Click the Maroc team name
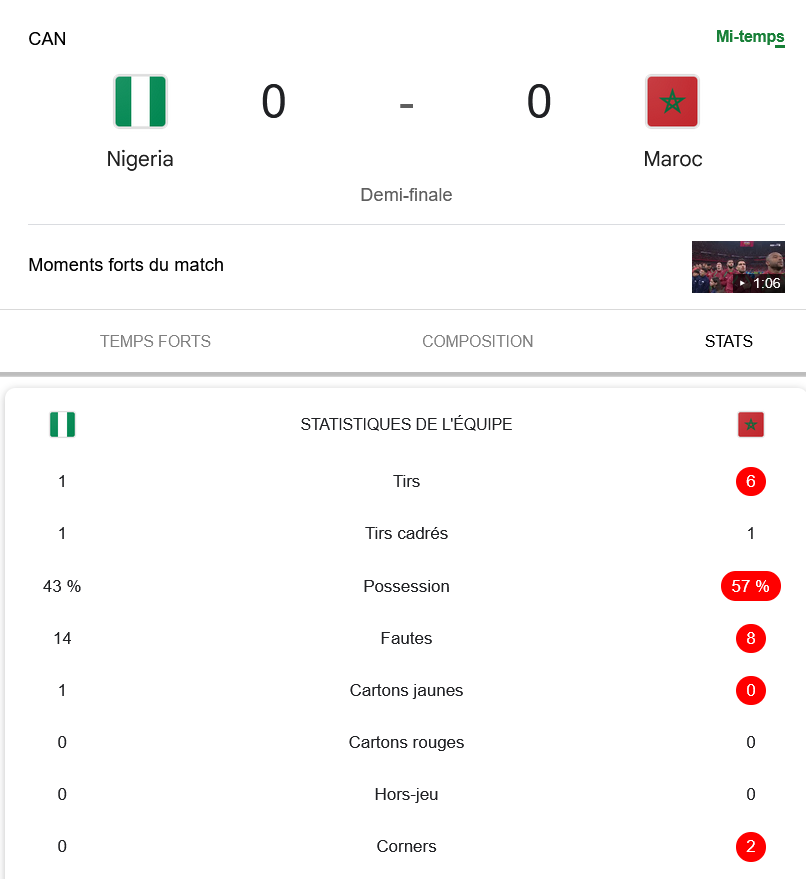 [672, 159]
